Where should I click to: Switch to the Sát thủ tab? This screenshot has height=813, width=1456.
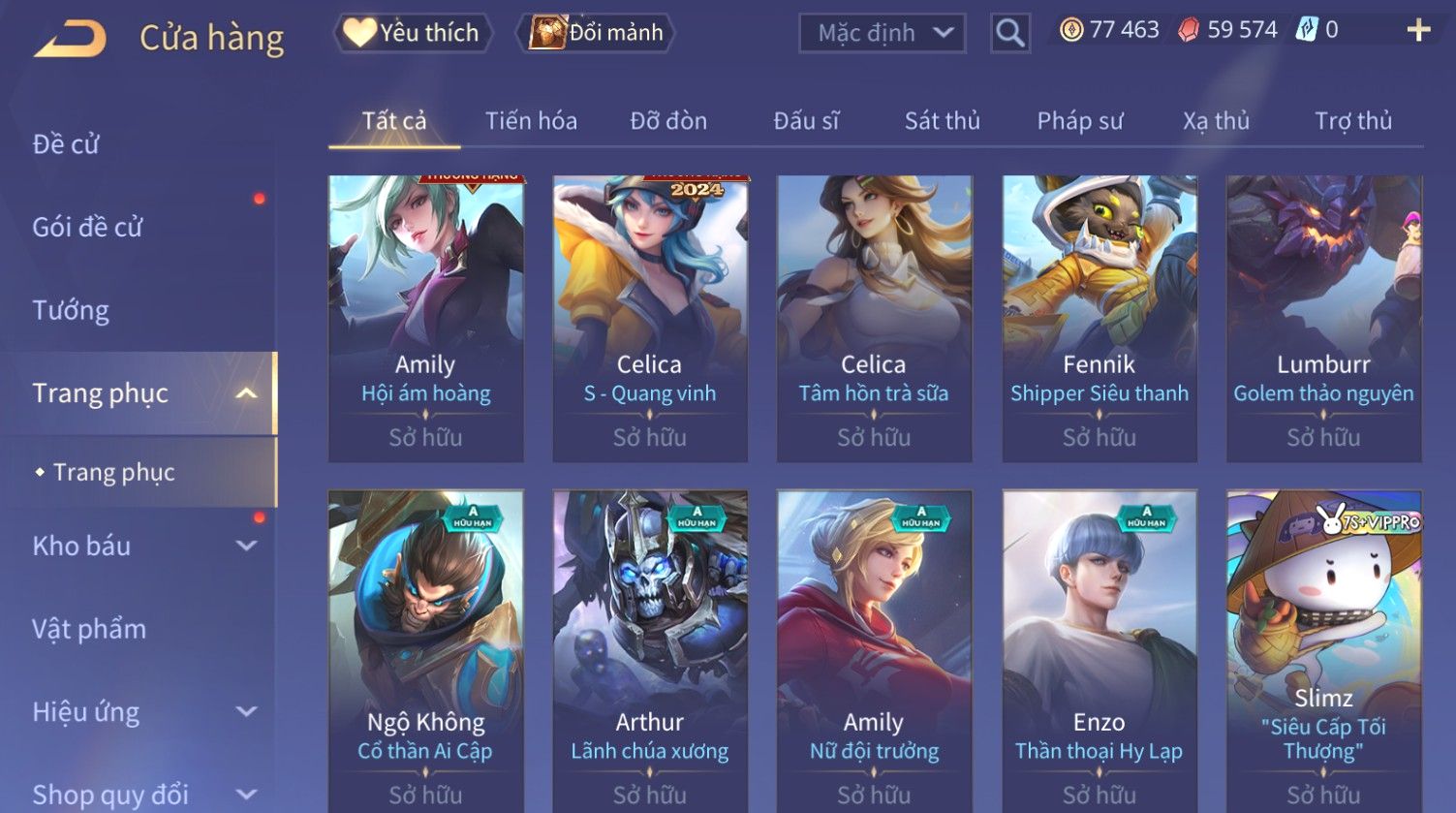(x=942, y=121)
